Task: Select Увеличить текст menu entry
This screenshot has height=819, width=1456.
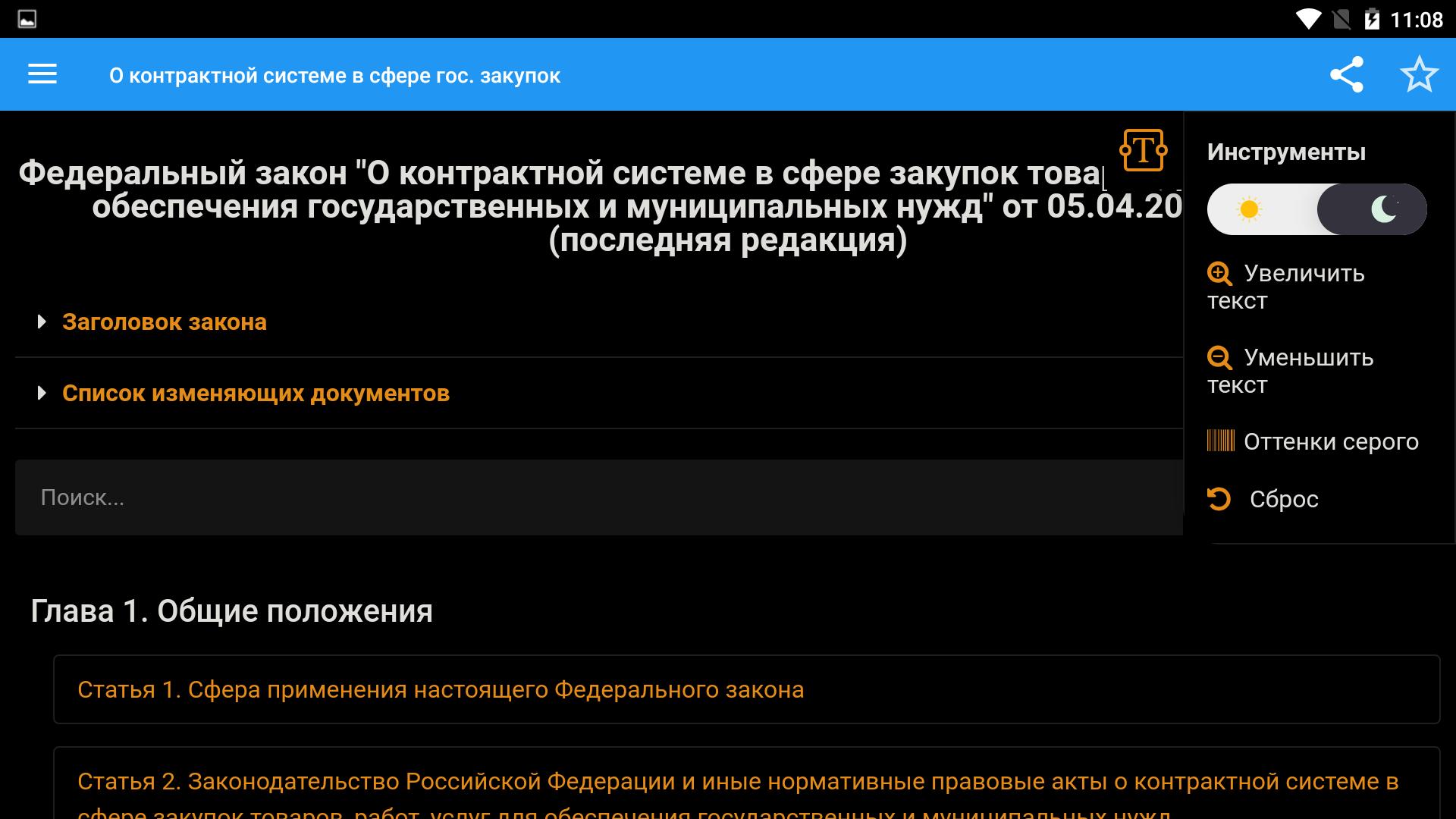Action: click(x=1304, y=274)
